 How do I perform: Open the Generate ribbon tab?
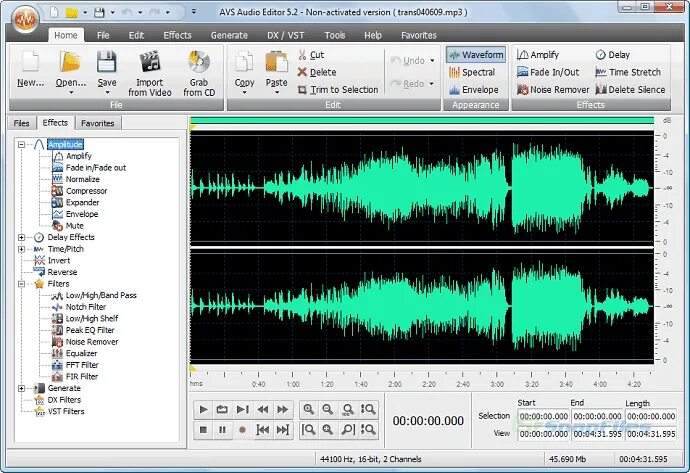[x=229, y=35]
